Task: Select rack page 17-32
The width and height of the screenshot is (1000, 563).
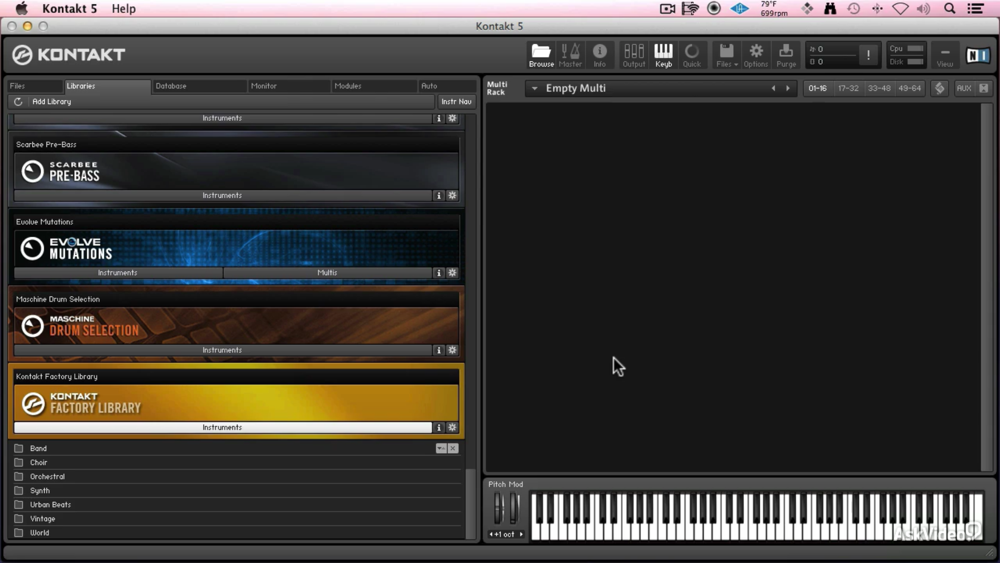Action: tap(848, 89)
